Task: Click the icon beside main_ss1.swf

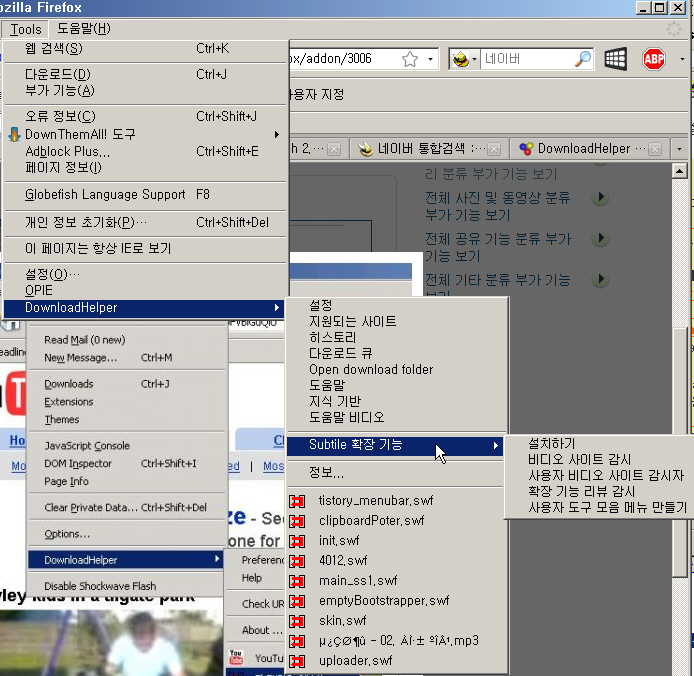Action: coord(297,581)
